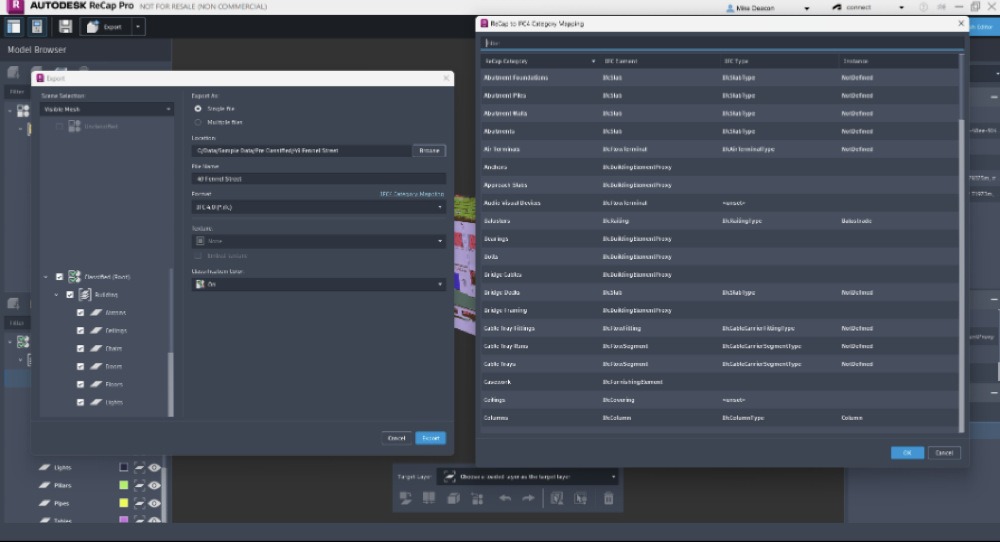
Task: Click OK in the Category Mapping dialog
Action: click(907, 453)
